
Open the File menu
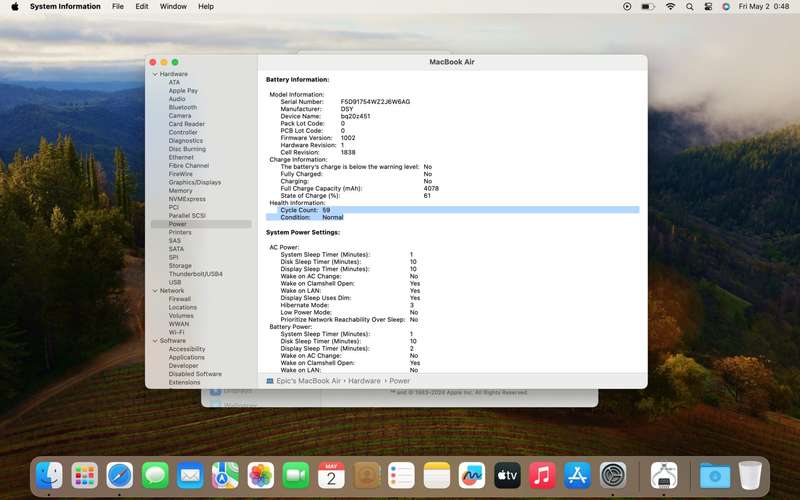tap(118, 7)
